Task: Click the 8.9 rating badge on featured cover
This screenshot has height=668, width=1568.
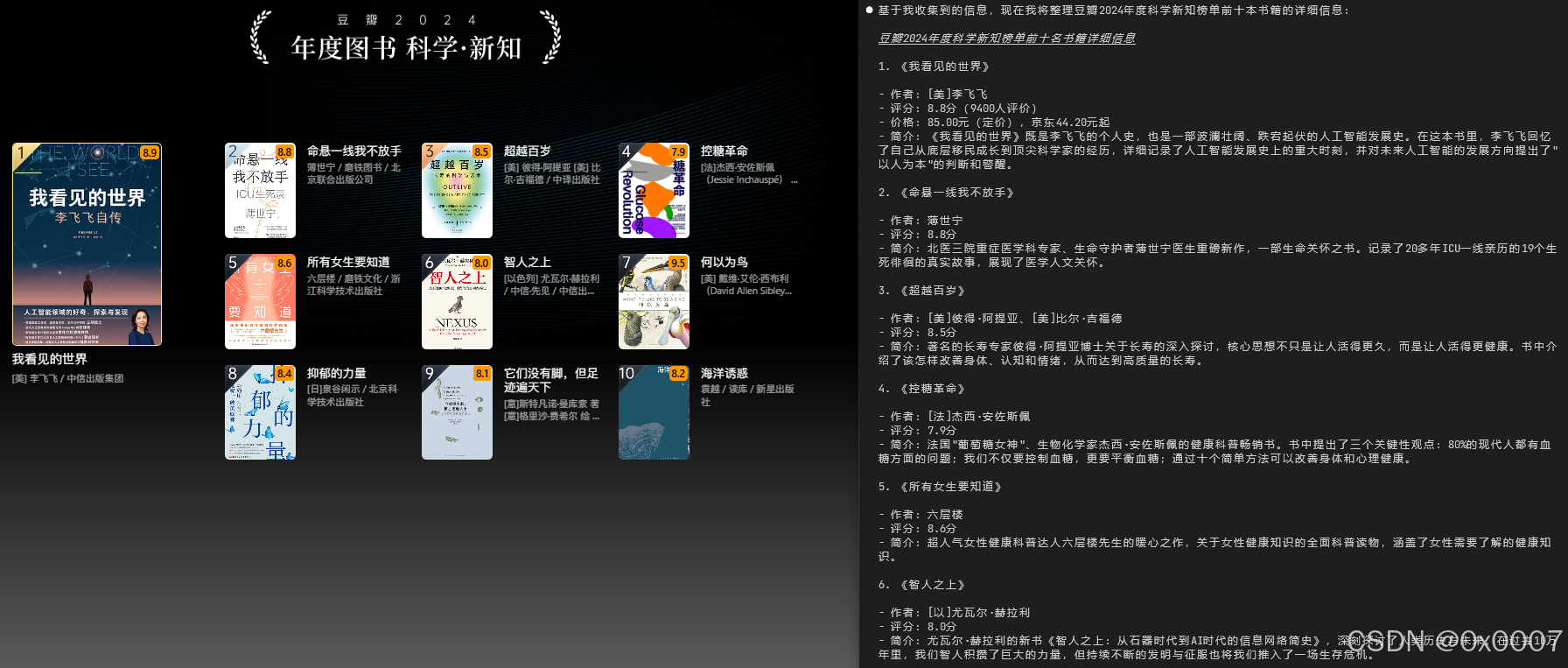Action: [150, 152]
